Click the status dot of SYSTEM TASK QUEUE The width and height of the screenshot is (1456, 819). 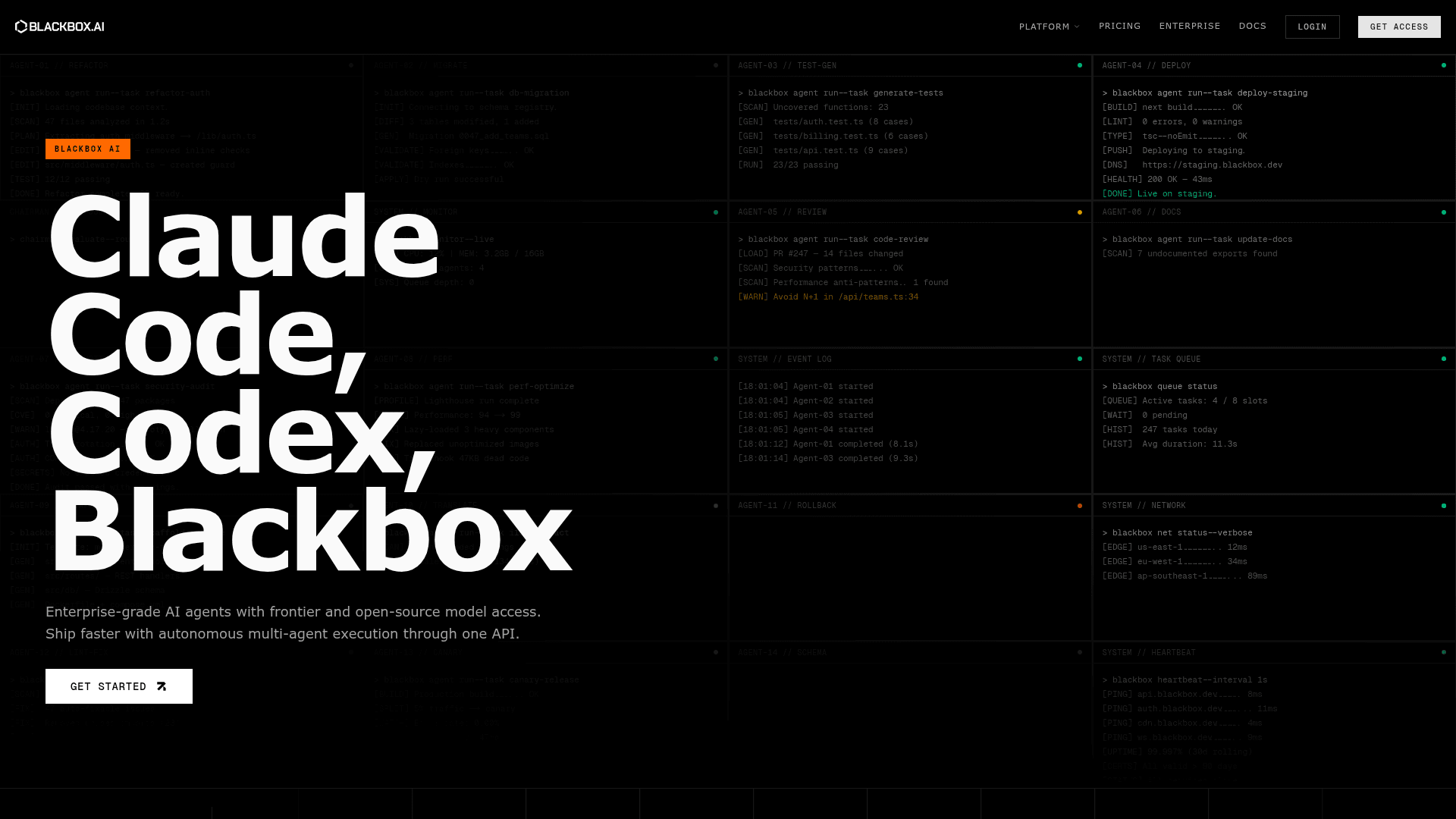point(1443,359)
